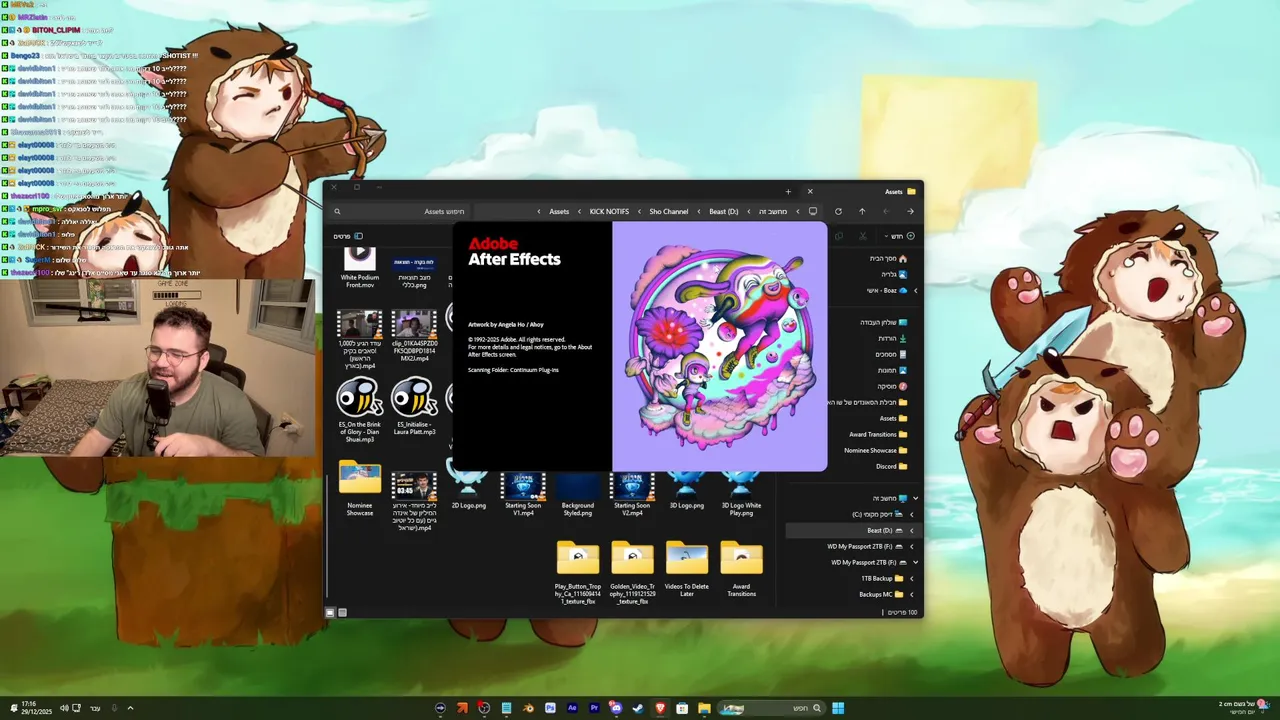The height and width of the screenshot is (720, 1280).
Task: Open the Notepad taskbar icon
Action: coord(506,708)
